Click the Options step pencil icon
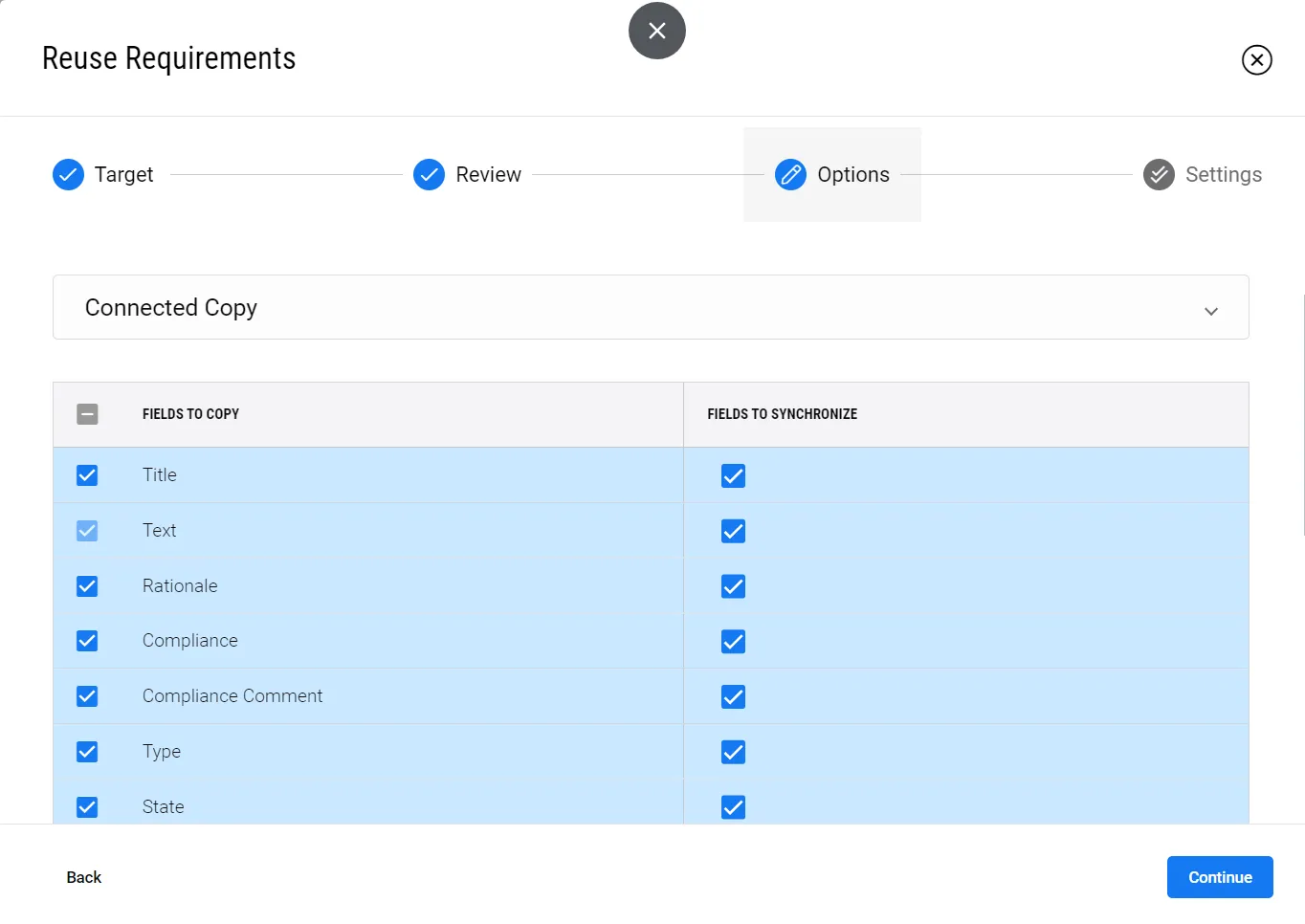The width and height of the screenshot is (1305, 924). [790, 175]
